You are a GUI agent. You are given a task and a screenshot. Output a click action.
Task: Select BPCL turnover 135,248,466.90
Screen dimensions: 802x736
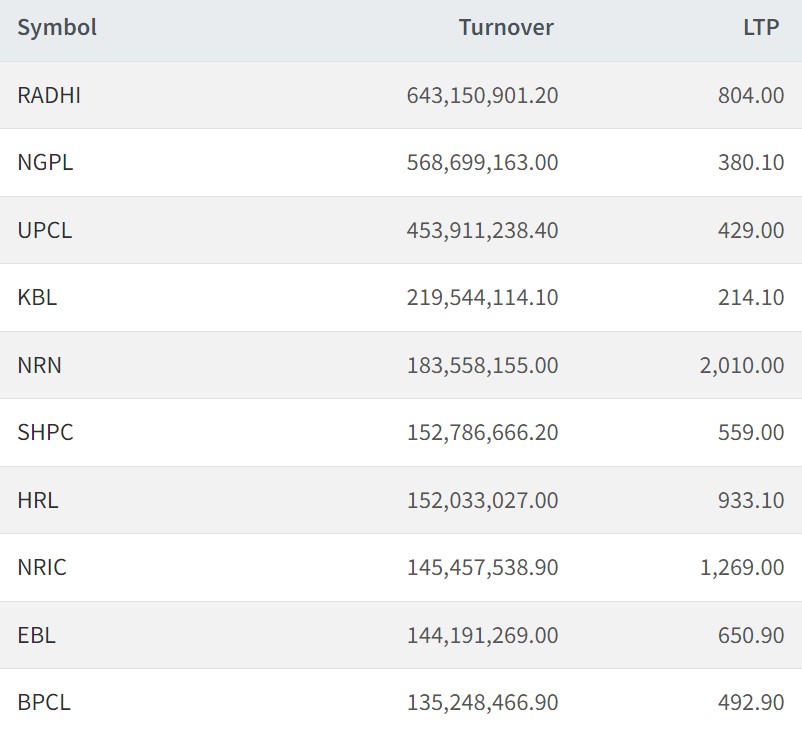pyautogui.click(x=482, y=702)
